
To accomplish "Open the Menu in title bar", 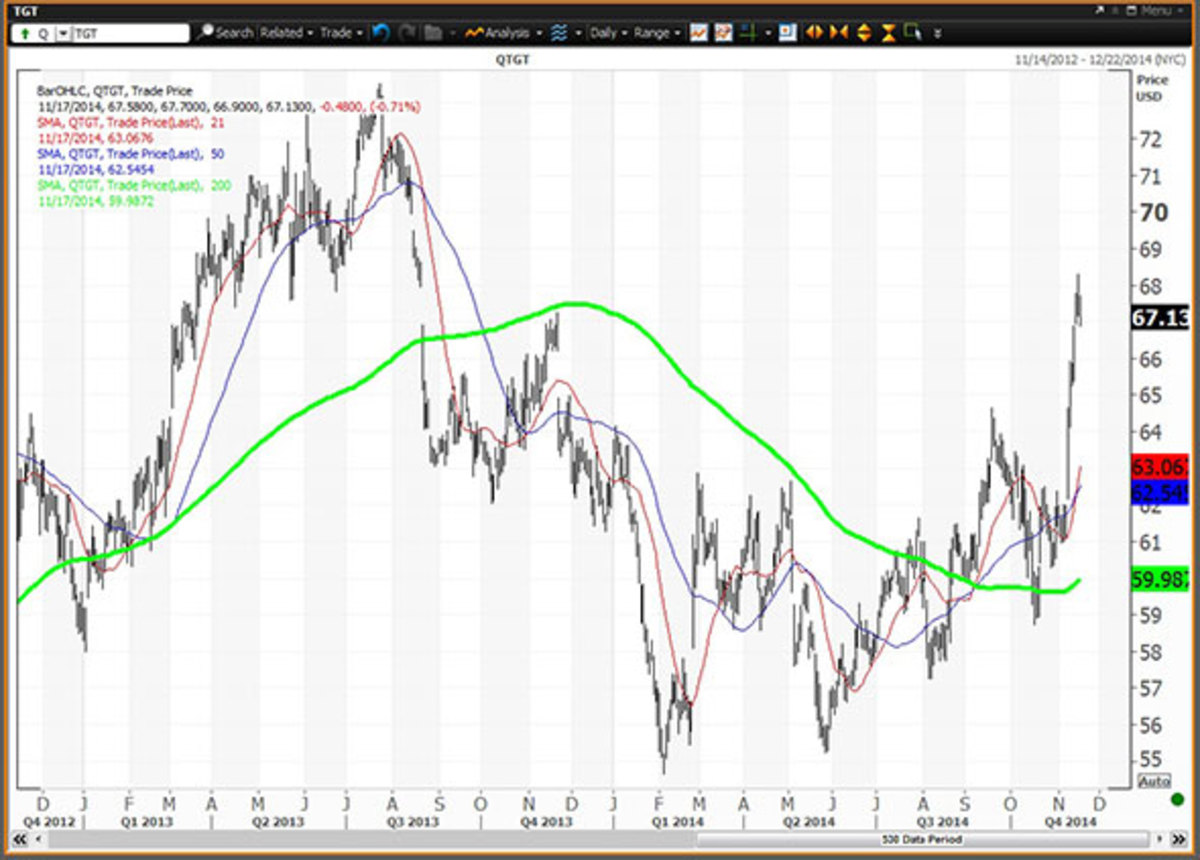I will [x=1153, y=10].
